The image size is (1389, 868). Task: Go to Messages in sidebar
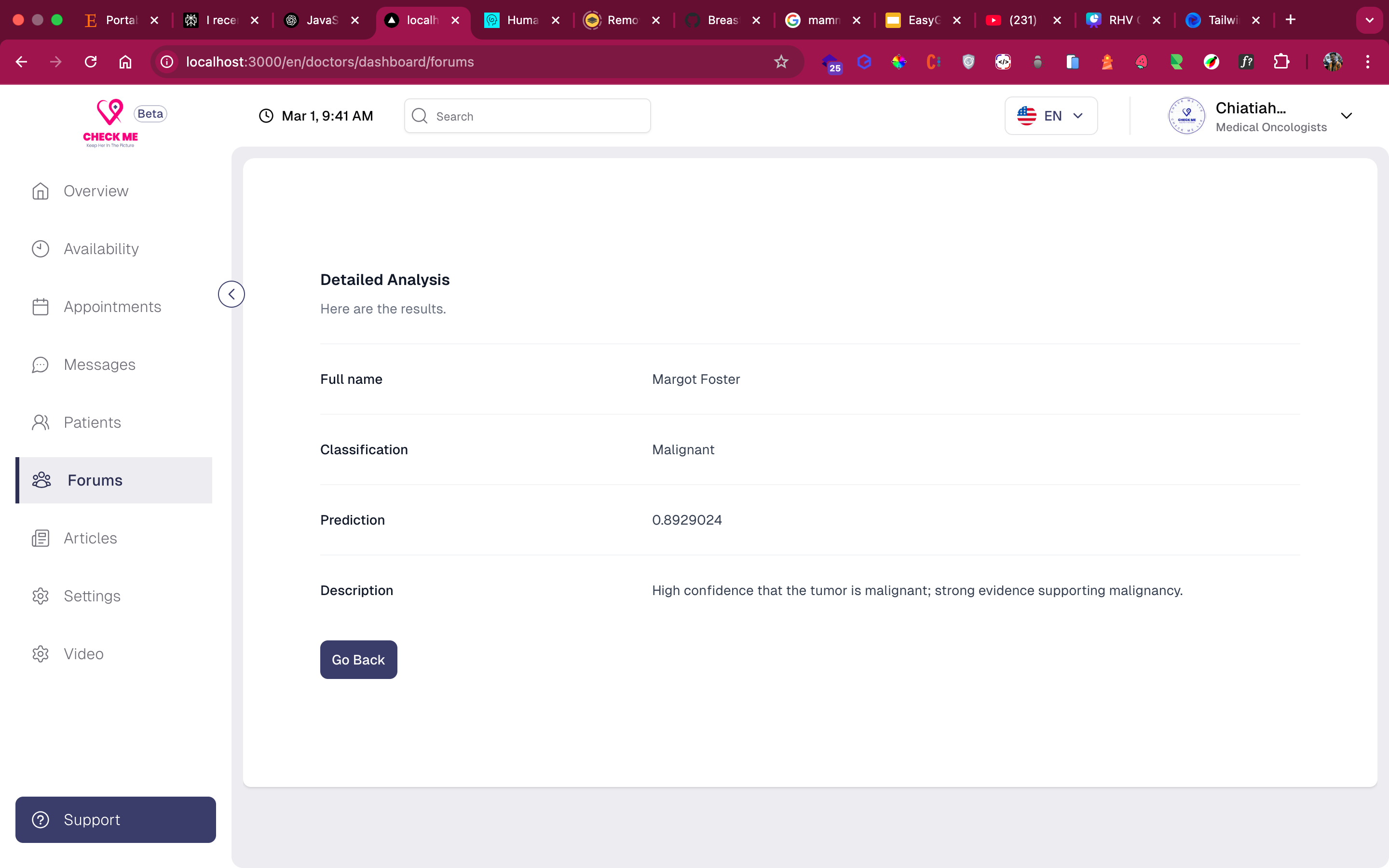point(99,365)
